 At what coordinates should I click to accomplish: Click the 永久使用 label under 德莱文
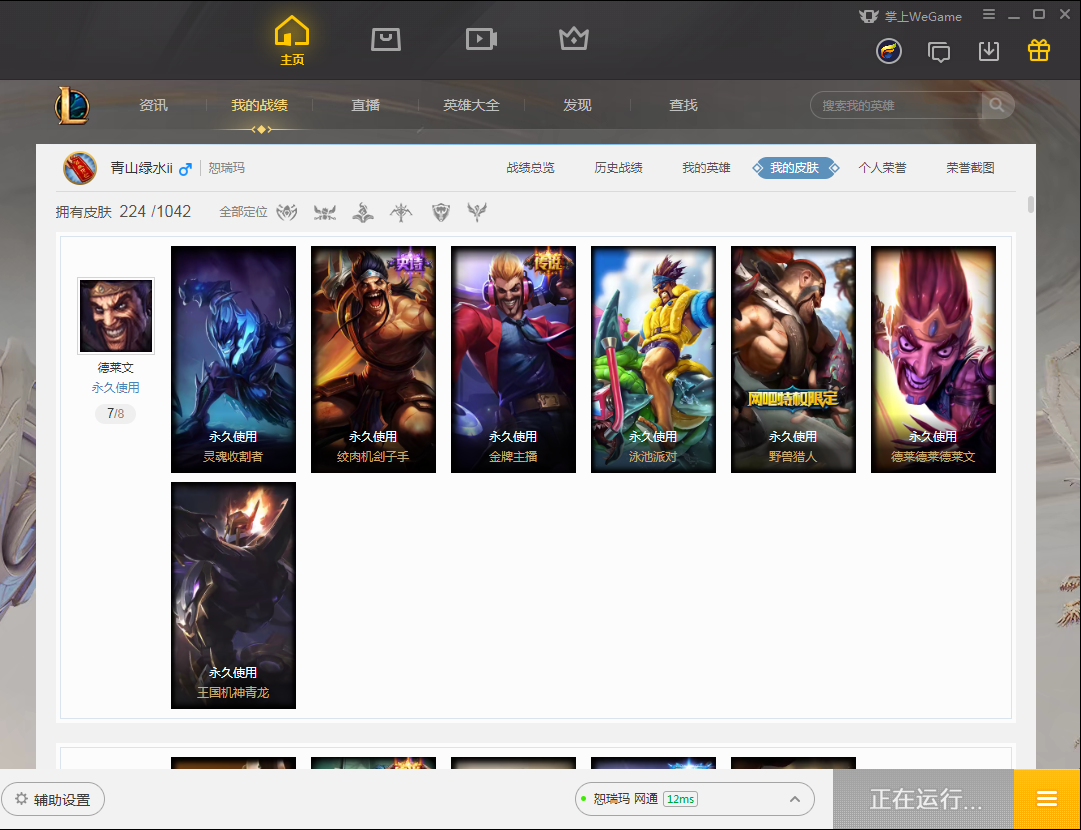(x=115, y=387)
